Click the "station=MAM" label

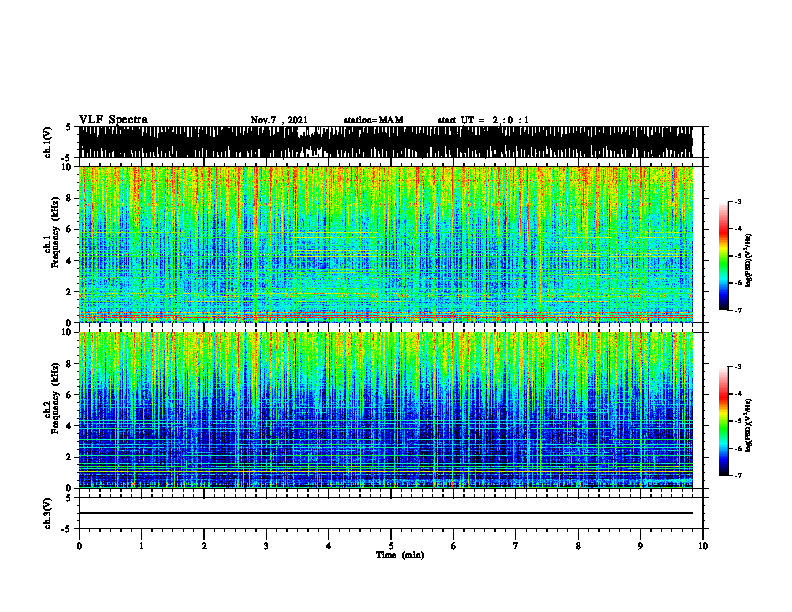373,120
